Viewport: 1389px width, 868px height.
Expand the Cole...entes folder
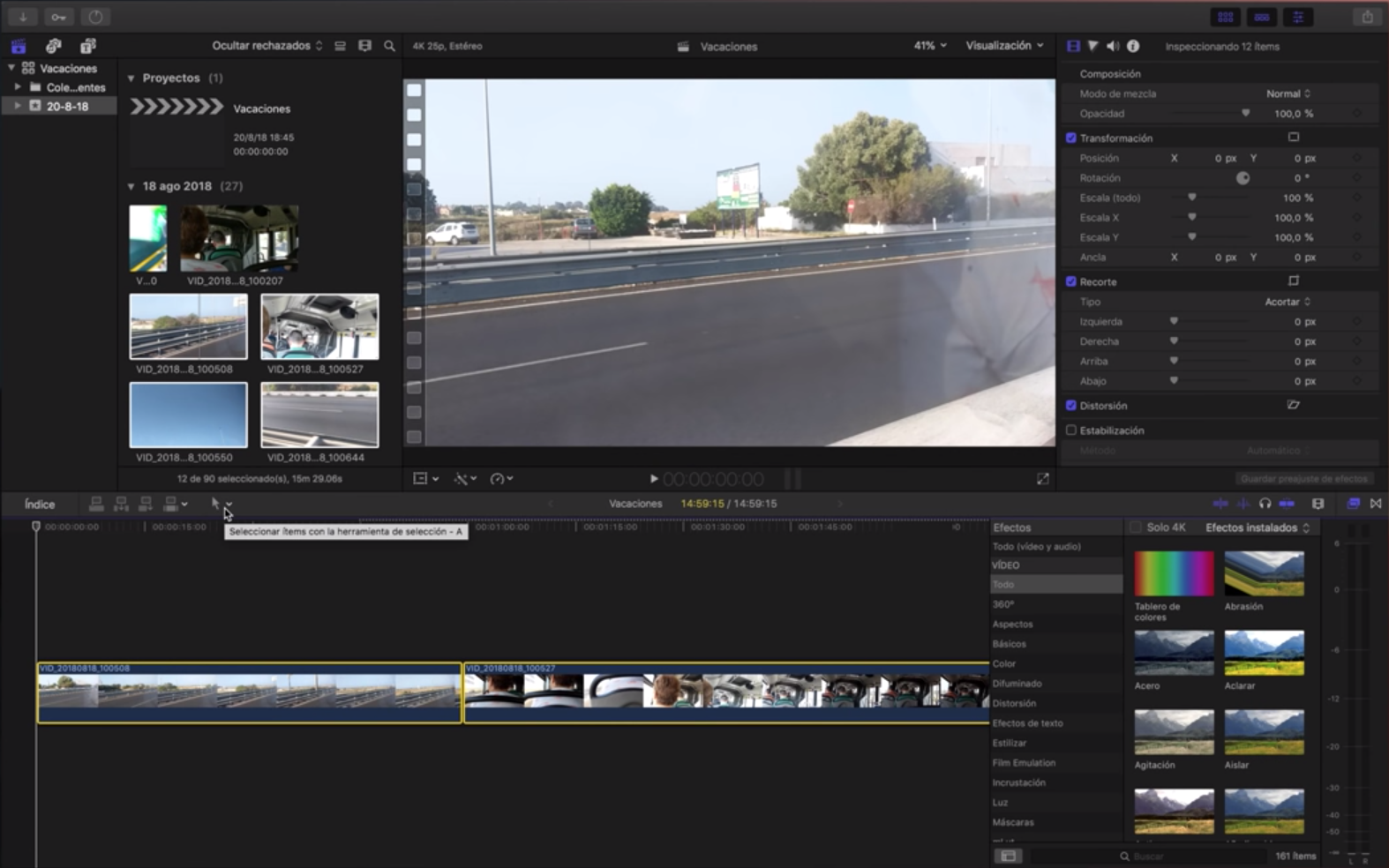(x=18, y=87)
